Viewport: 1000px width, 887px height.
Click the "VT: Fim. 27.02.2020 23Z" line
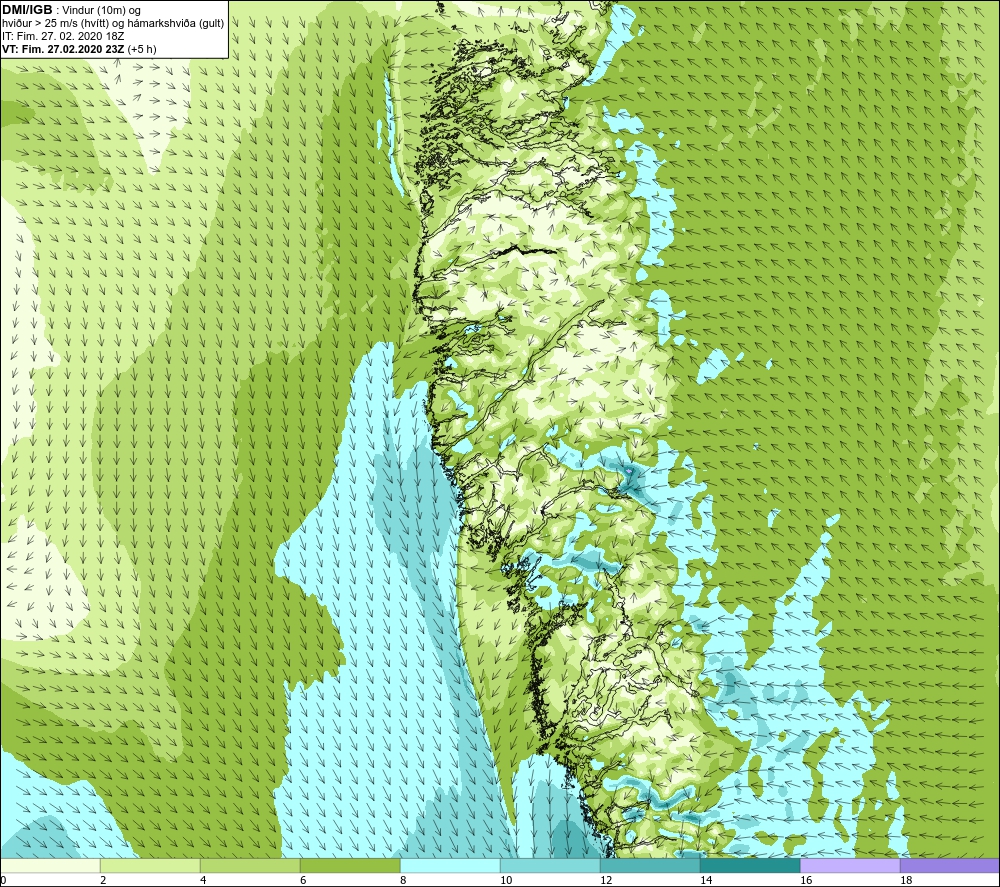point(64,49)
